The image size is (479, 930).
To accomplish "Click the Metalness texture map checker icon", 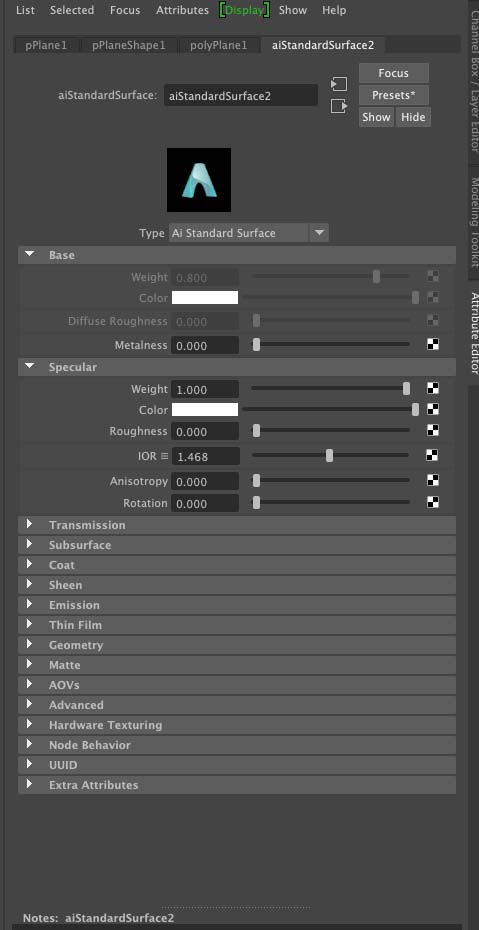I will coord(433,345).
